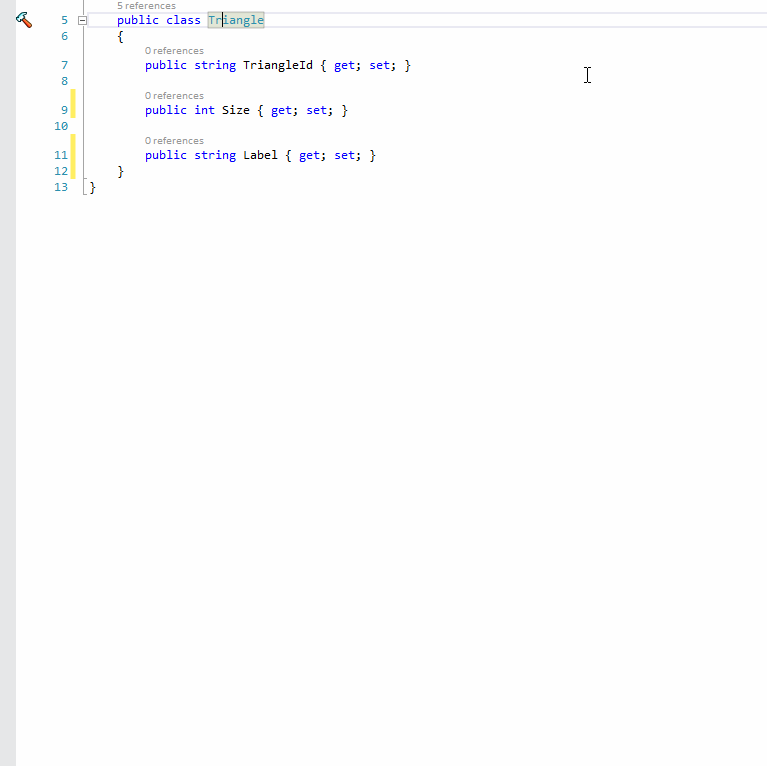Open the hammer quick actions icon
The height and width of the screenshot is (766, 767).
point(23,20)
